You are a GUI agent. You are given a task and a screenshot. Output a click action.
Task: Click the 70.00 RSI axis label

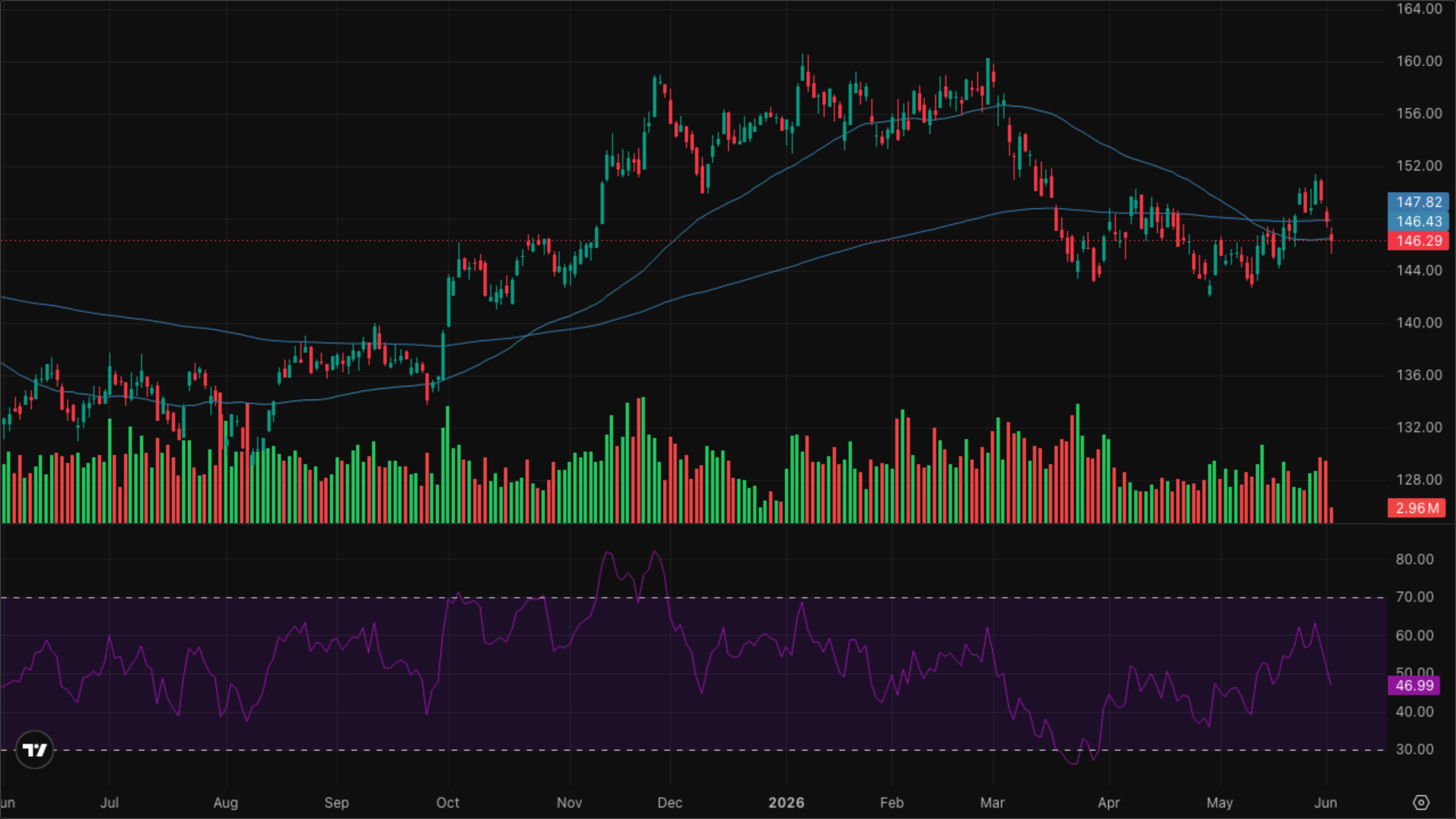click(x=1414, y=597)
